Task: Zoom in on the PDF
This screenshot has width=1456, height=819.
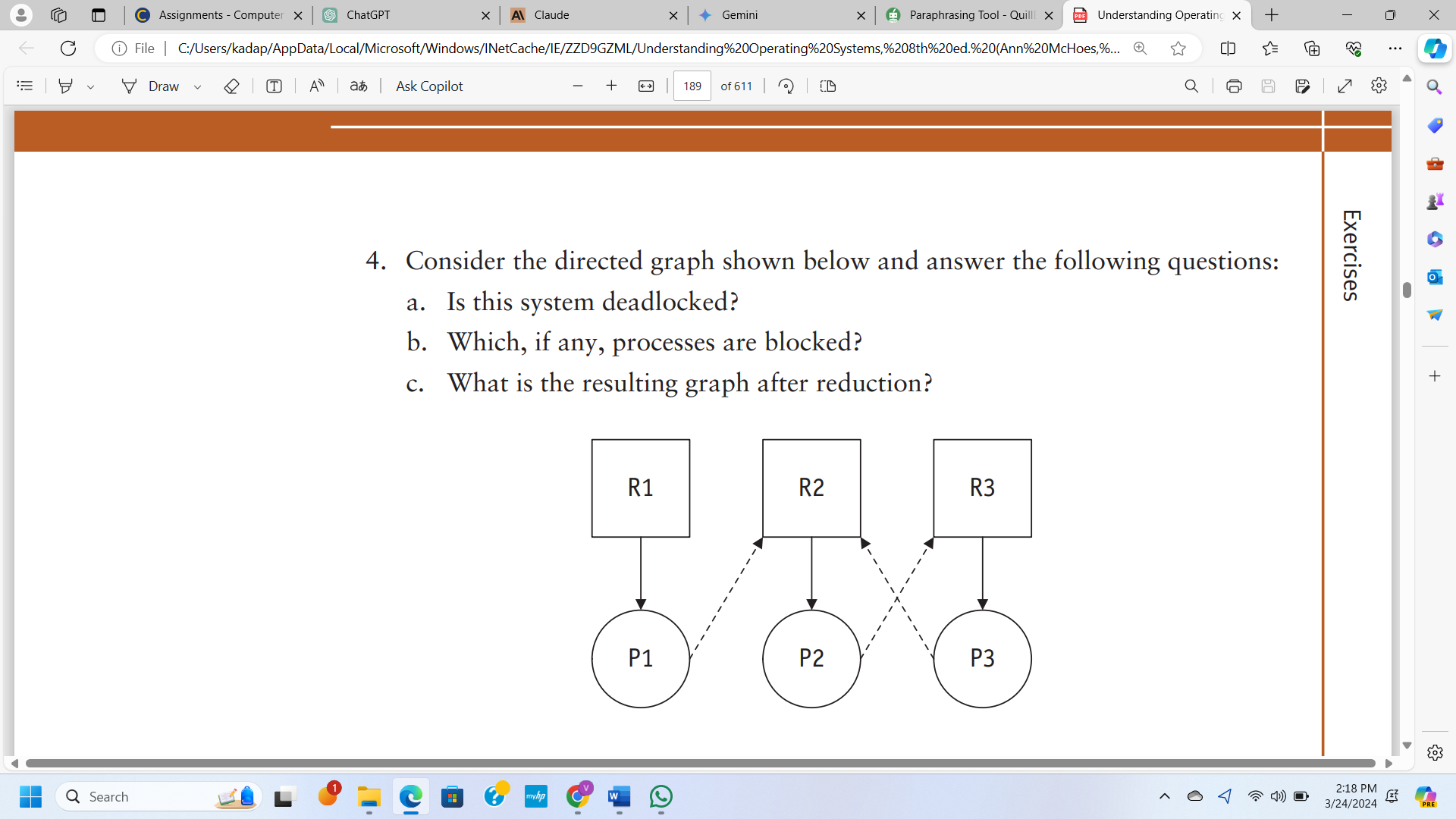Action: [612, 86]
